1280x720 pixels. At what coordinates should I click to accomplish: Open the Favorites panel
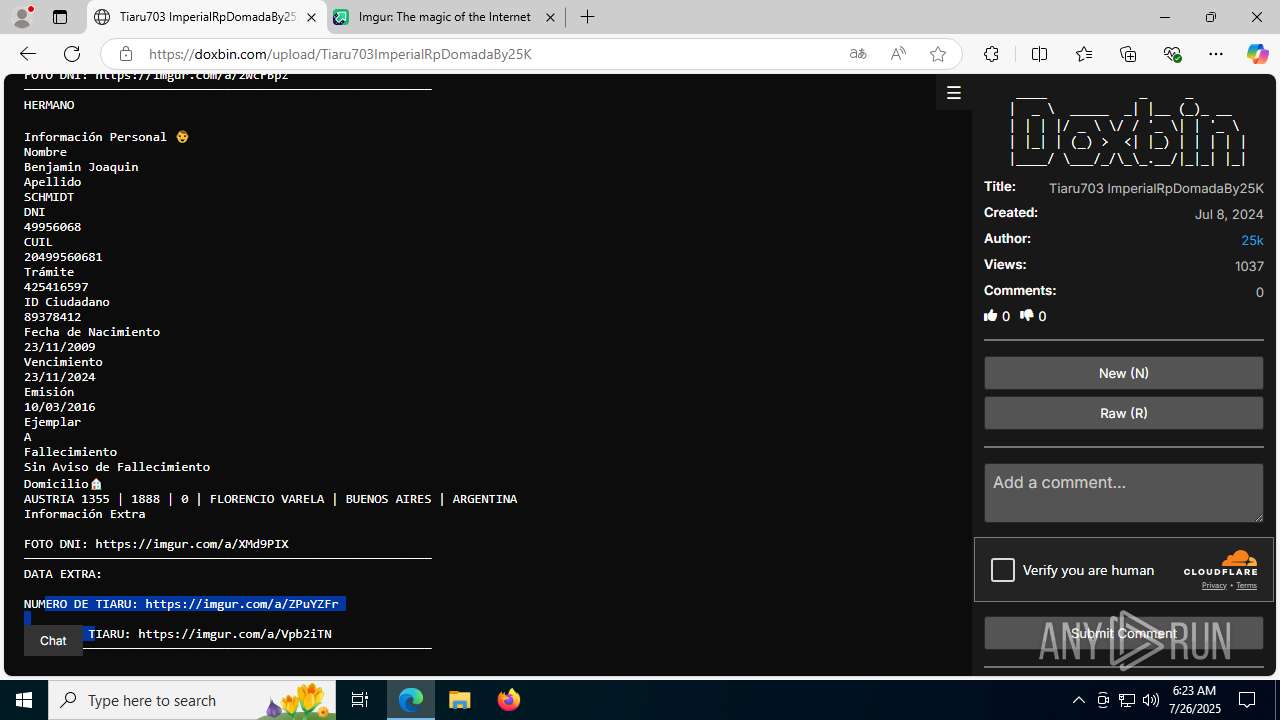[x=1084, y=54]
